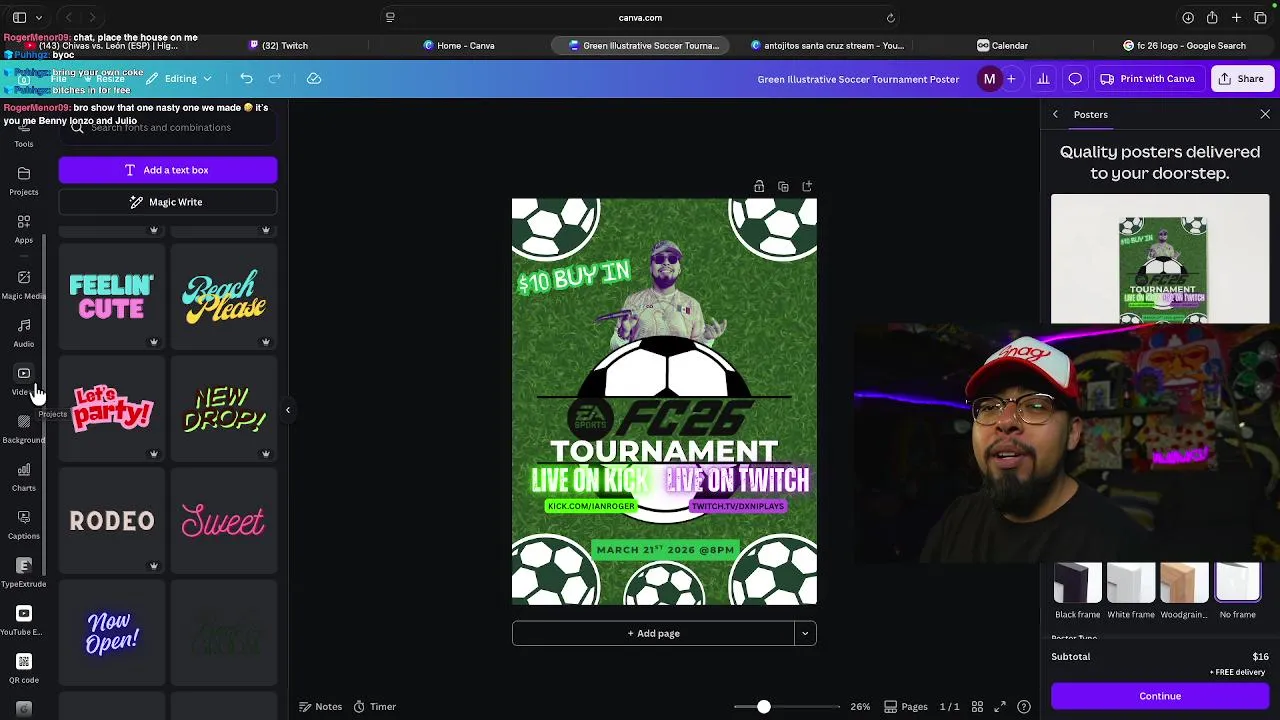This screenshot has height=720, width=1280.
Task: Enter fullscreen present mode
Action: [x=1000, y=707]
